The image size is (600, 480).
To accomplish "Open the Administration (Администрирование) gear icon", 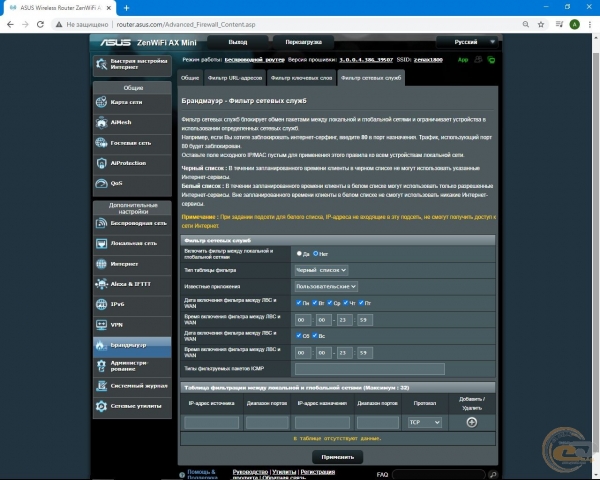I will pos(101,366).
